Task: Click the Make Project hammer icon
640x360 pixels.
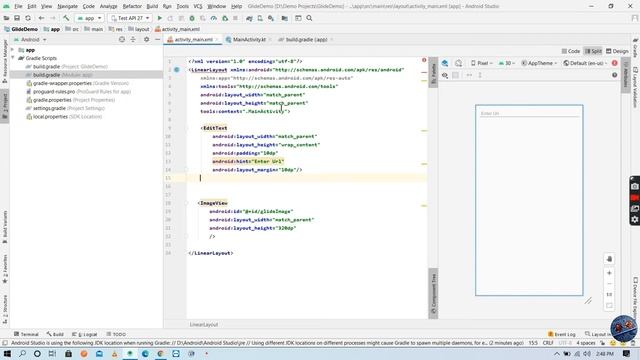Action: [66, 18]
